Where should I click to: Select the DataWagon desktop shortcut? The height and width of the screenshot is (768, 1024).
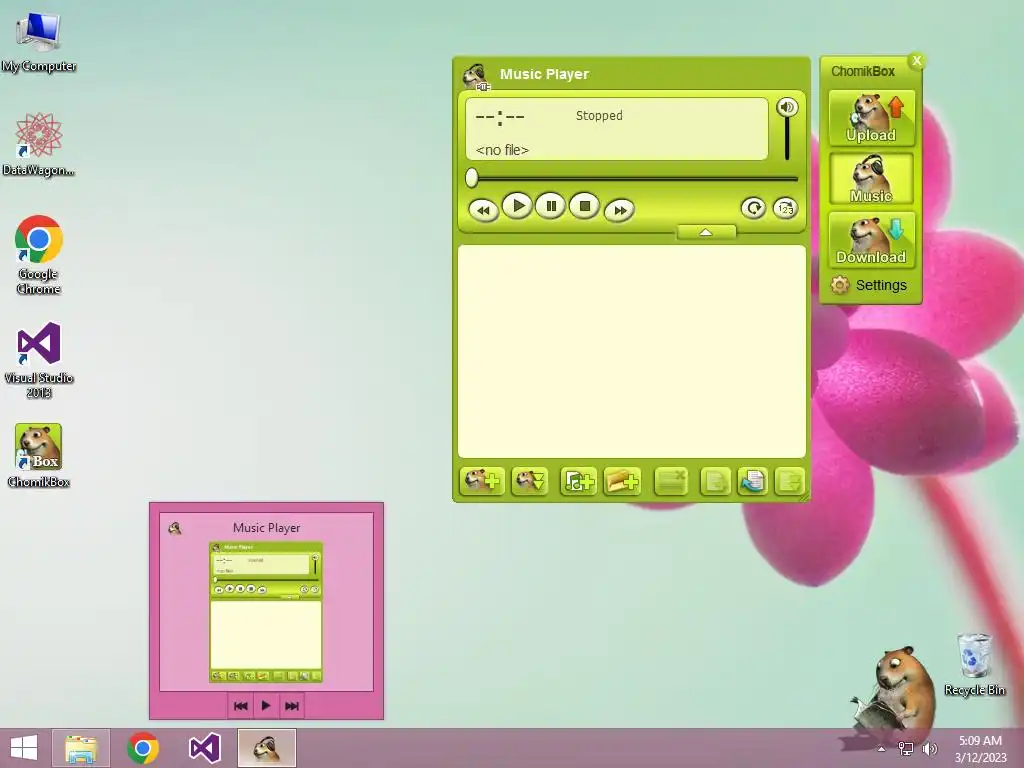39,144
